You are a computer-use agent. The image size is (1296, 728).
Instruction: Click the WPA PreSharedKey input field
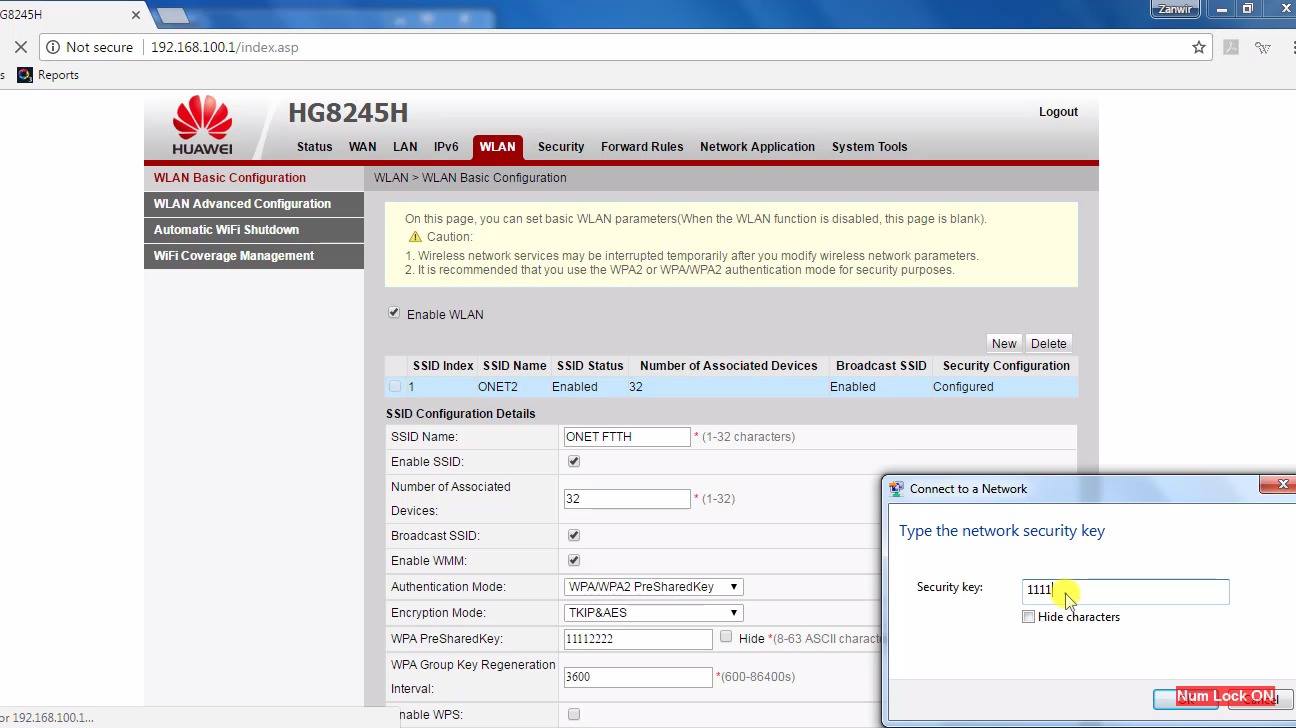pos(638,638)
